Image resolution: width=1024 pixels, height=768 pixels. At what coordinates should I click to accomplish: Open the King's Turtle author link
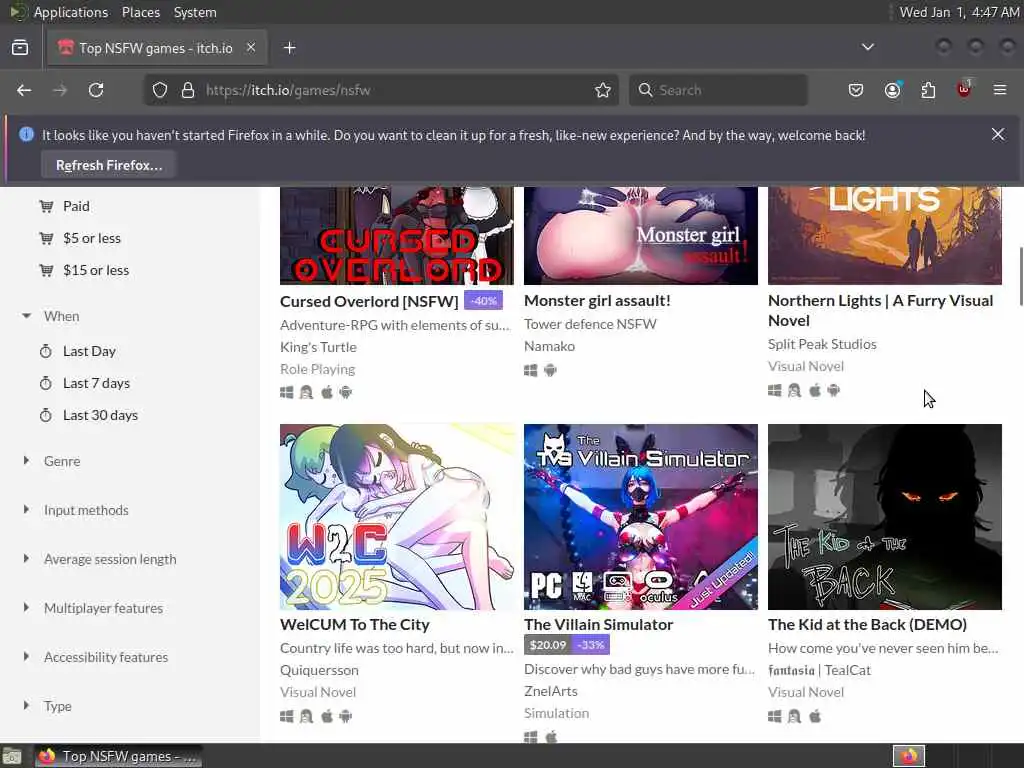click(318, 347)
